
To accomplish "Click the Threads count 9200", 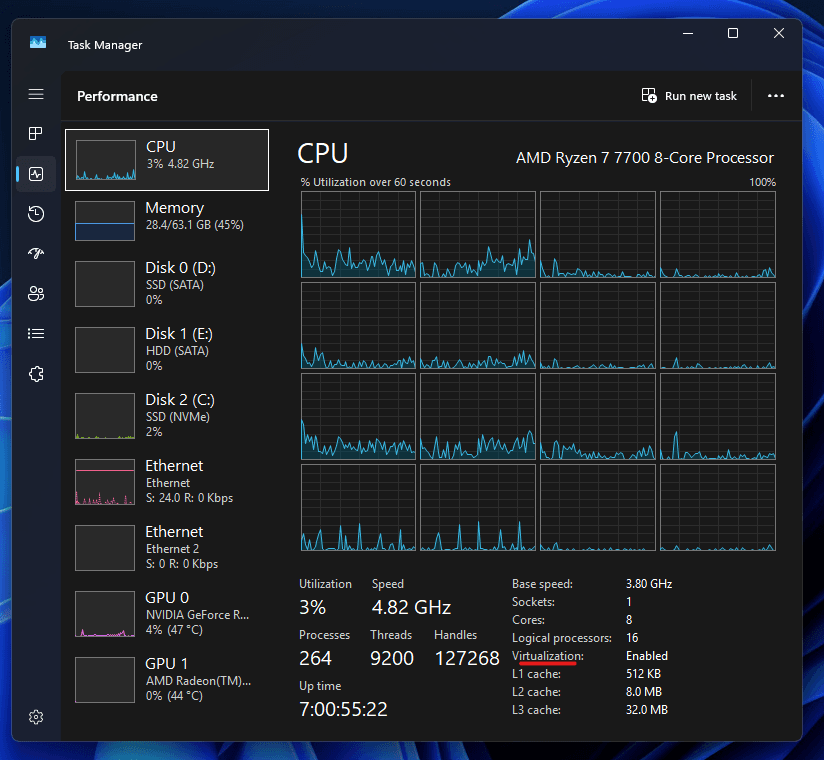I will (x=392, y=658).
